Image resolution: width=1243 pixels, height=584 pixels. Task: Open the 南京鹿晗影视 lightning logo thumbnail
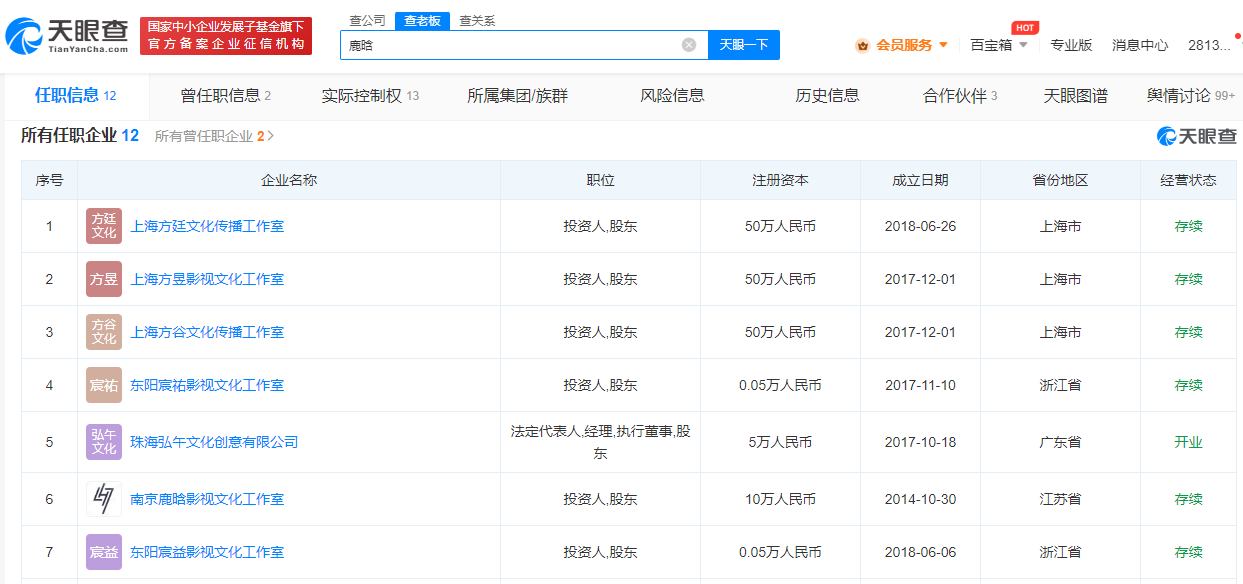pos(104,499)
